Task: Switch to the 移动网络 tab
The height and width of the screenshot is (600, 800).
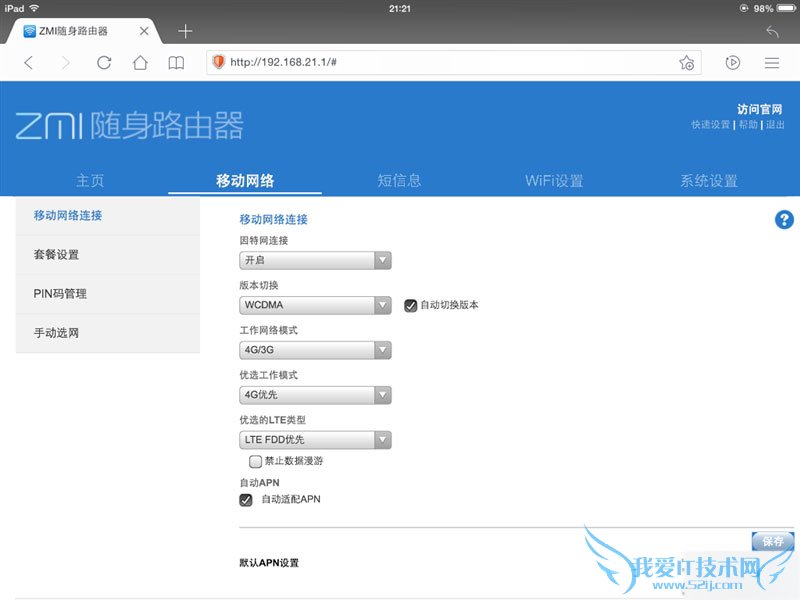Action: (x=245, y=181)
